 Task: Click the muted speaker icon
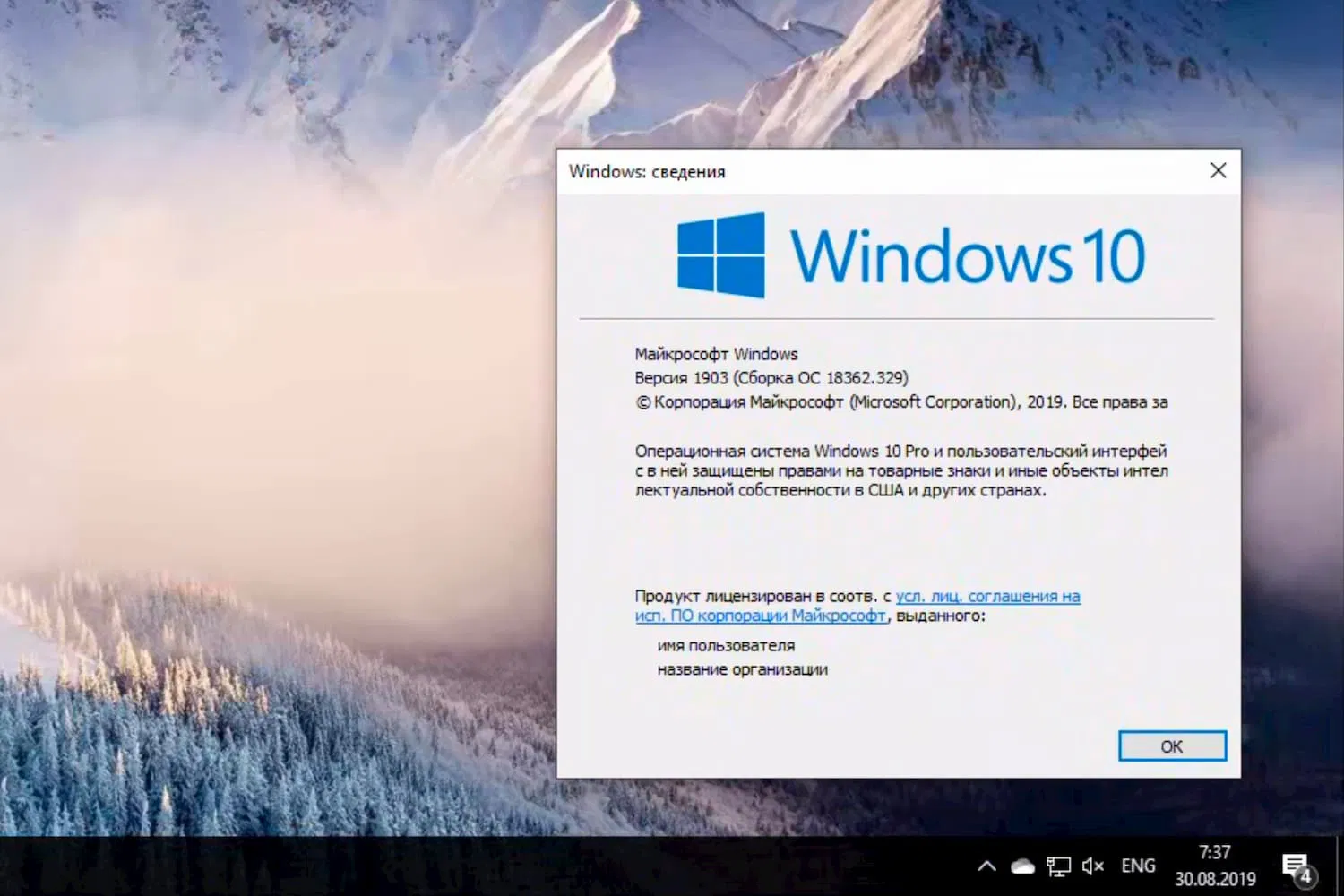pos(1092,866)
